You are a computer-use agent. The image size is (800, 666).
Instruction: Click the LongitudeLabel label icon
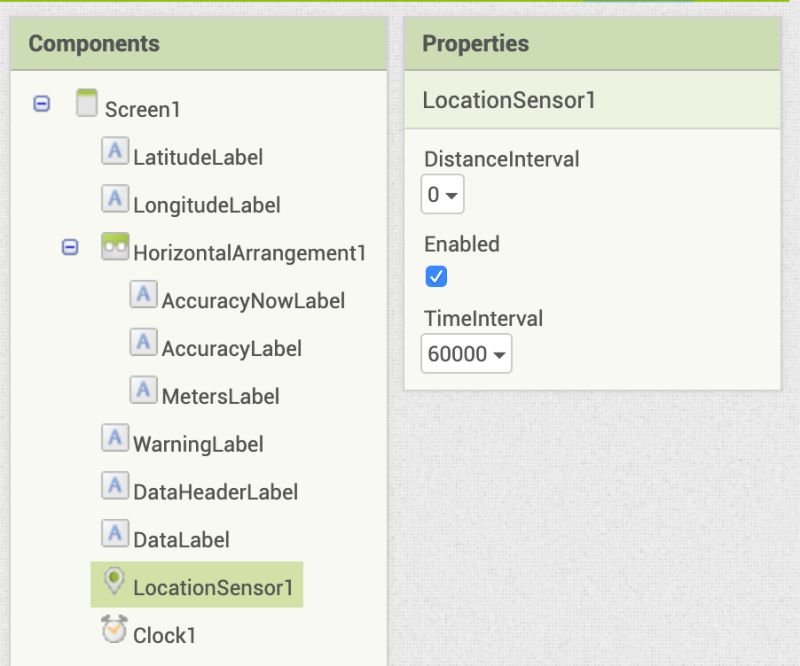click(115, 200)
